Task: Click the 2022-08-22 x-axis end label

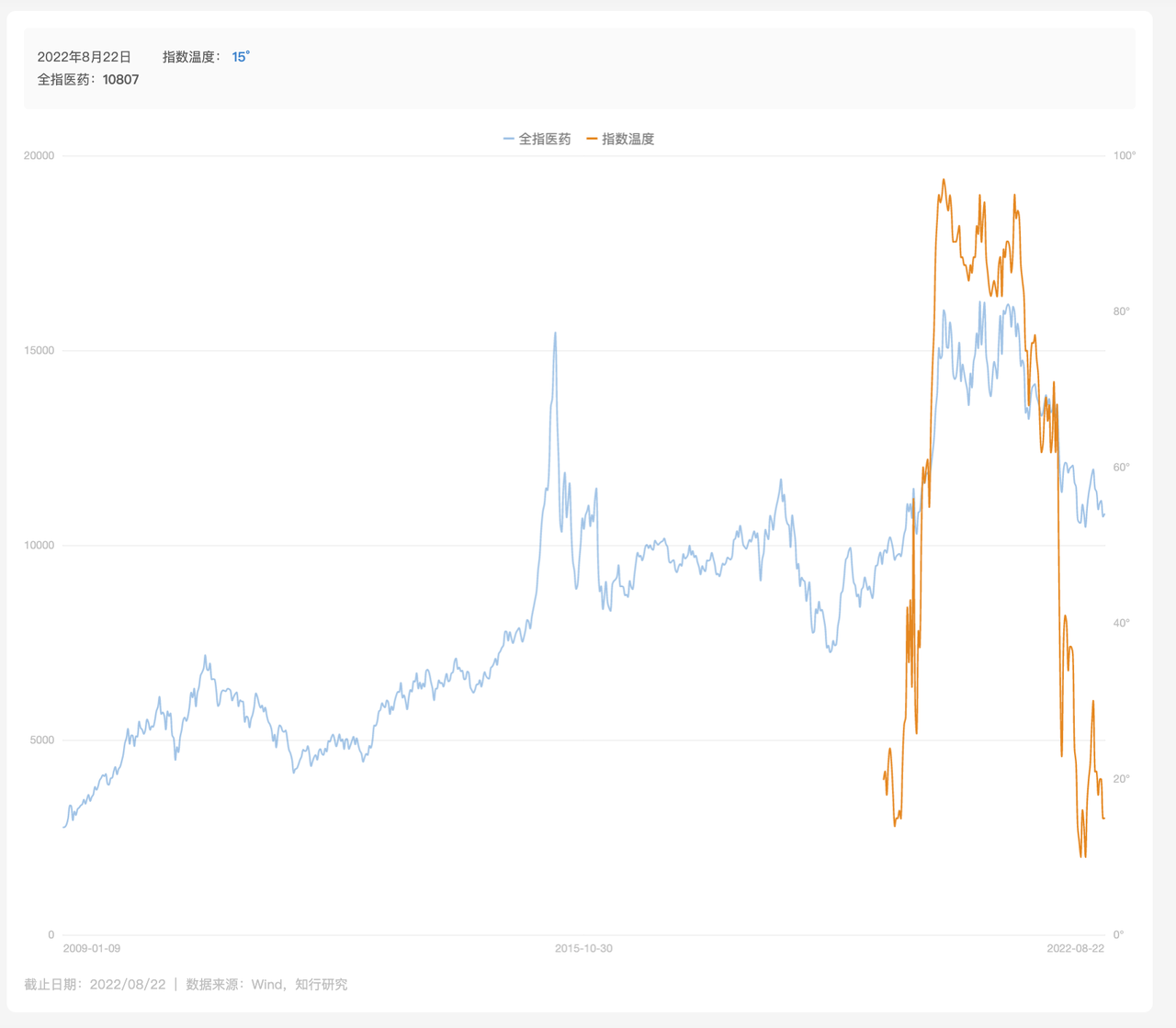Action: 1075,948
